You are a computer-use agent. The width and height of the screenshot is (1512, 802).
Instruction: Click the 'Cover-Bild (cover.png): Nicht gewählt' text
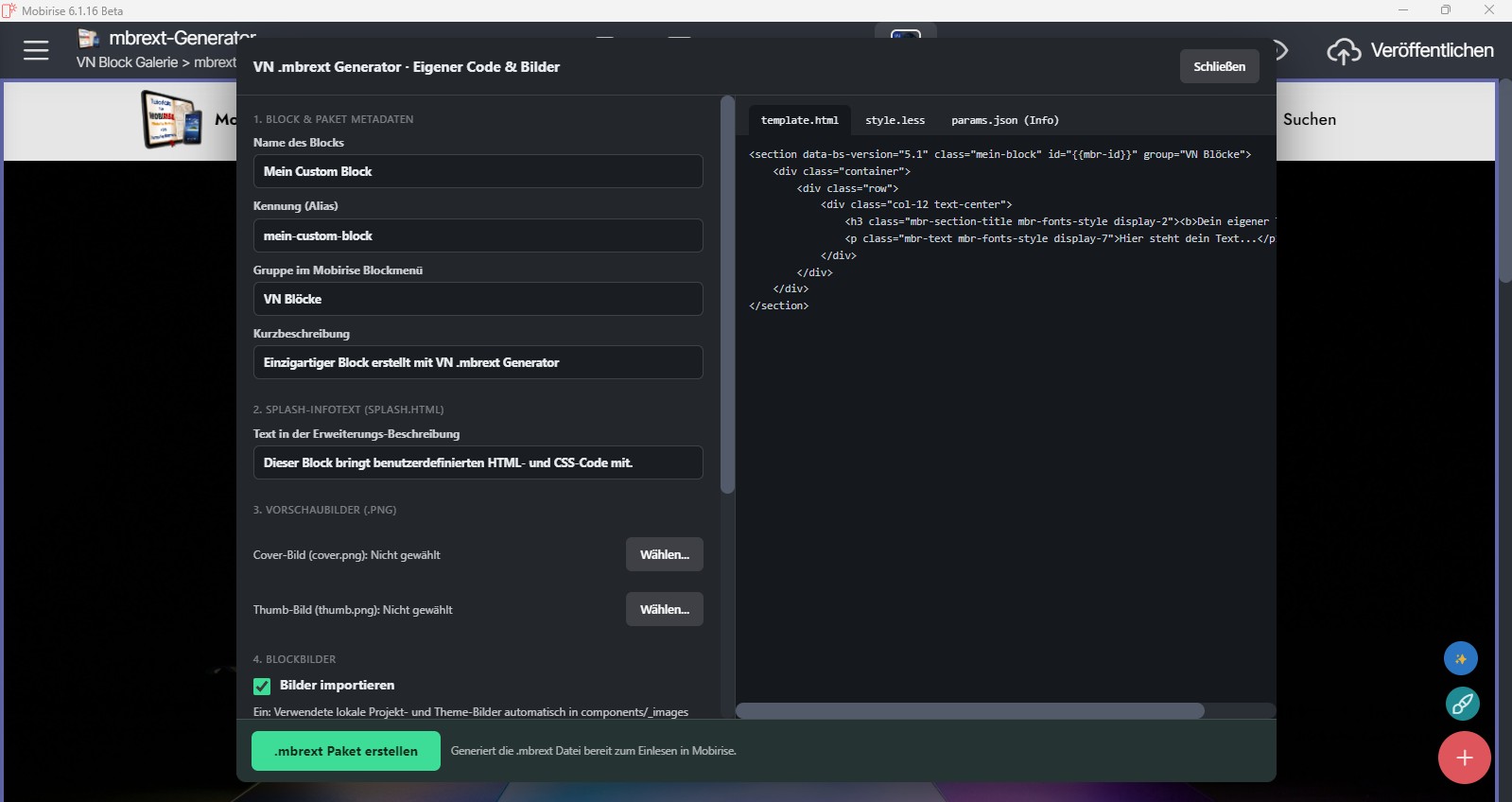tap(347, 555)
